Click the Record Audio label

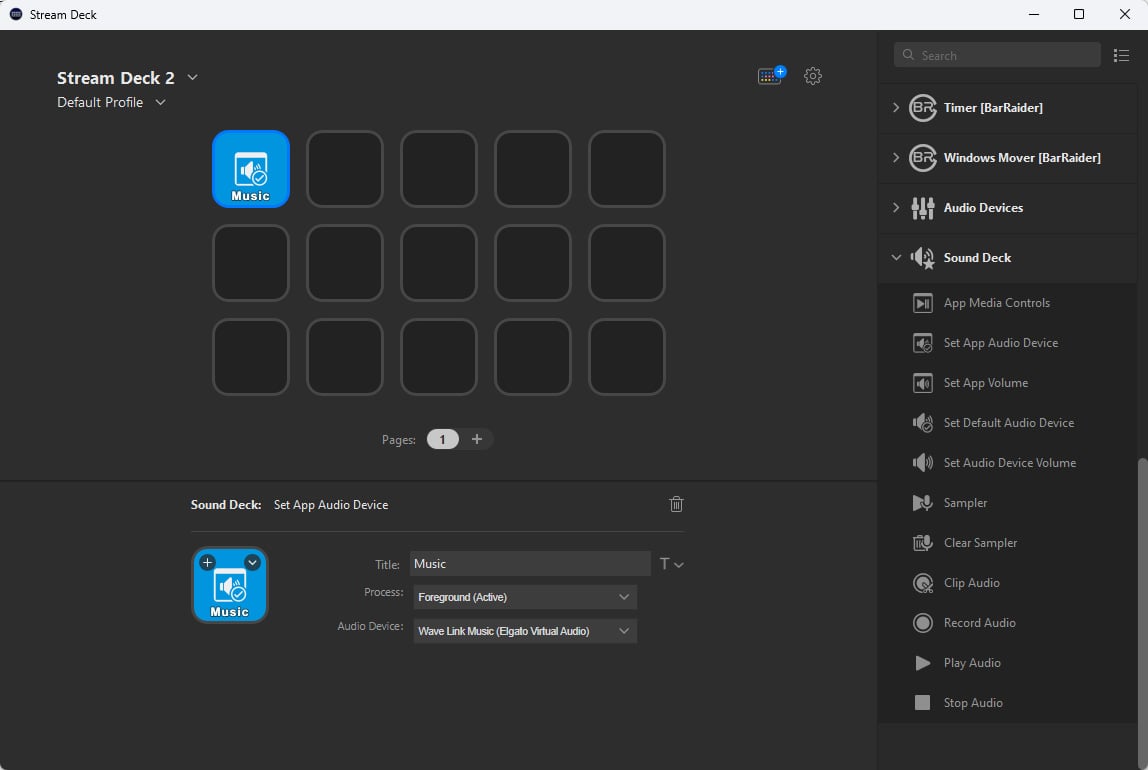point(980,623)
